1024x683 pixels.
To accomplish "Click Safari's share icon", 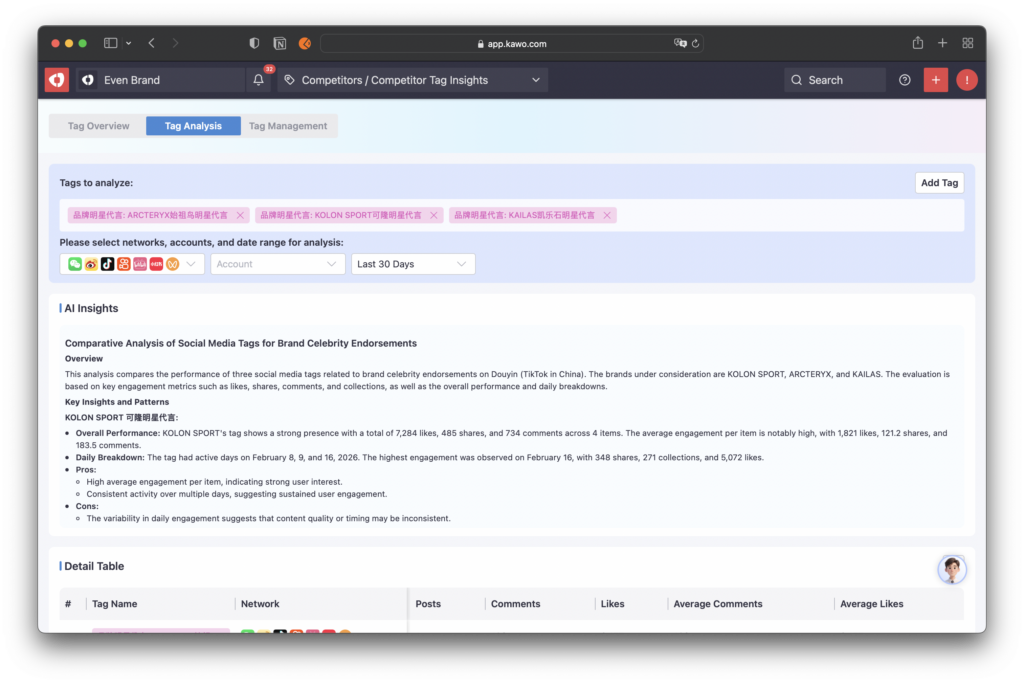I will click(918, 43).
